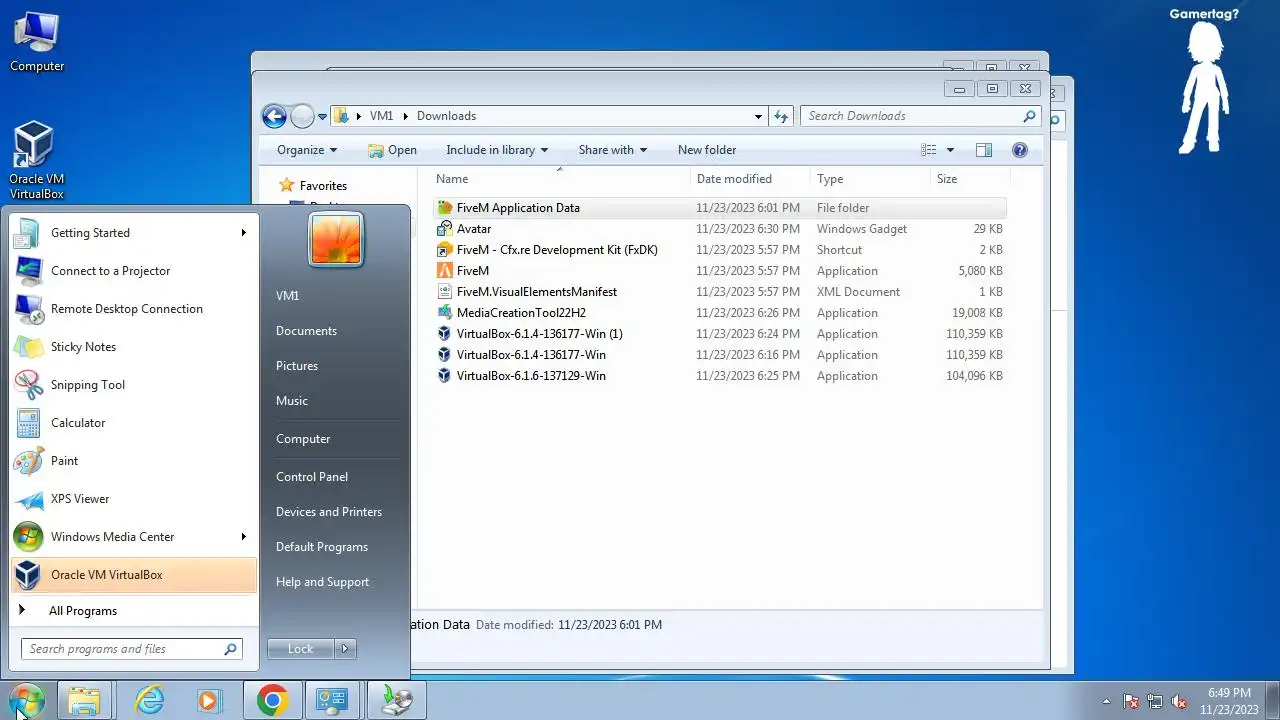Viewport: 1280px width, 720px height.
Task: Open Explorer help icon
Action: pos(1020,150)
